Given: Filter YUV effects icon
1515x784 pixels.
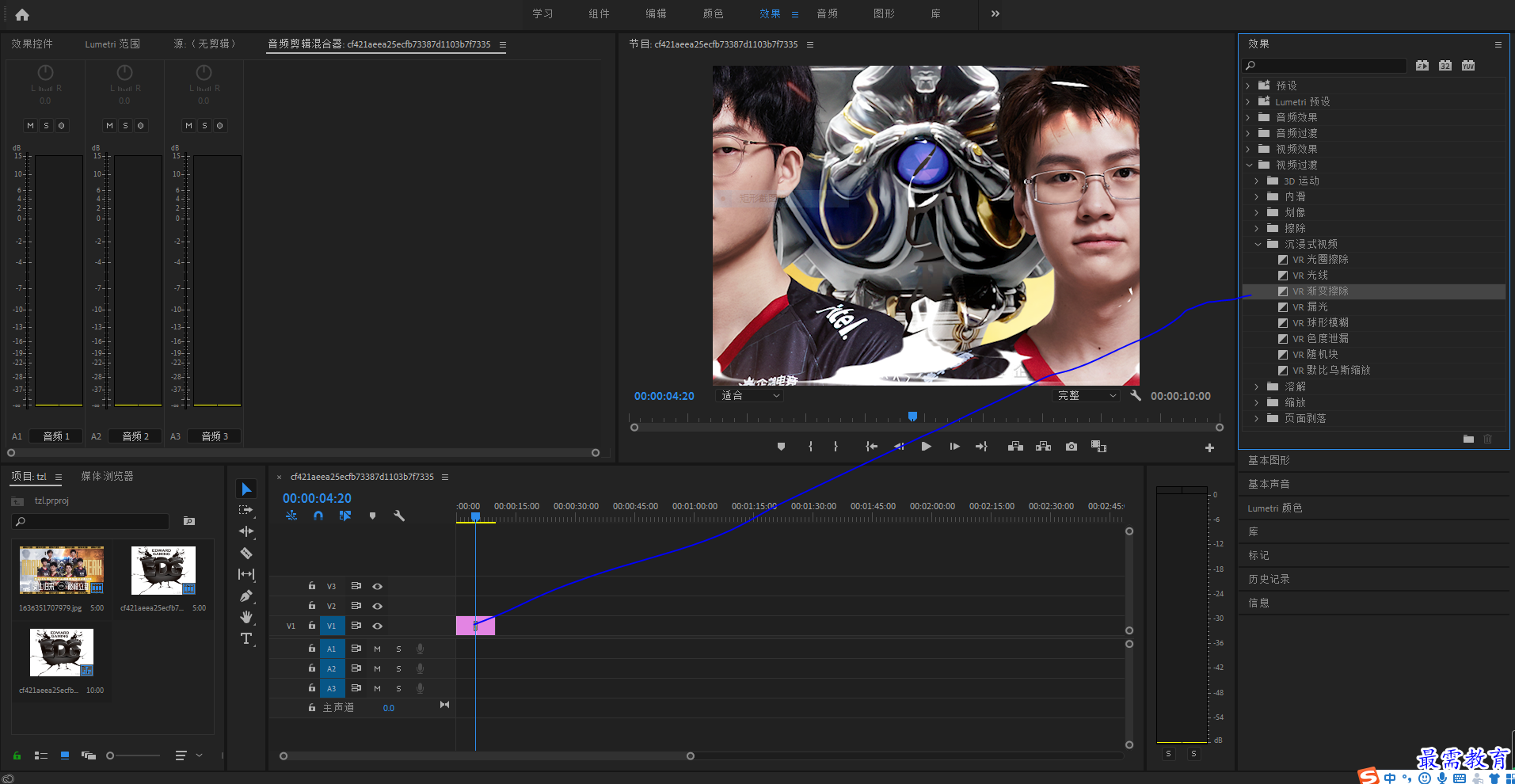Looking at the screenshot, I should tap(1468, 66).
